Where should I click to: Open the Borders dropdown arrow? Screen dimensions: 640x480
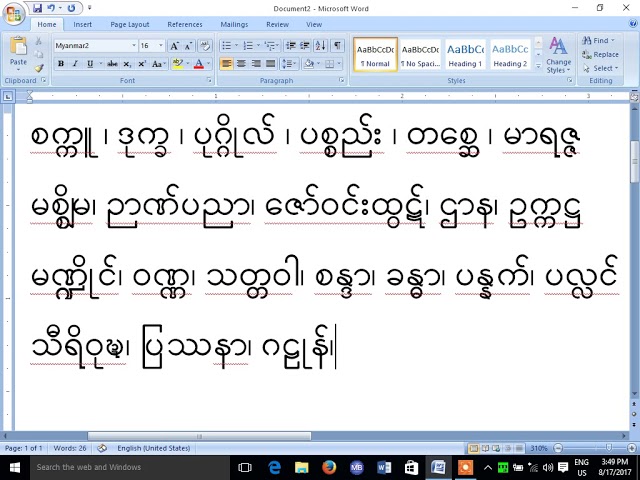(339, 64)
